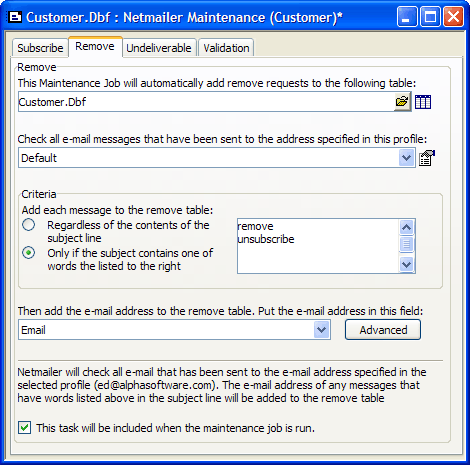The height and width of the screenshot is (465, 470).
Task: Click the open folder icon beside Customer.Dbf
Action: click(x=402, y=102)
